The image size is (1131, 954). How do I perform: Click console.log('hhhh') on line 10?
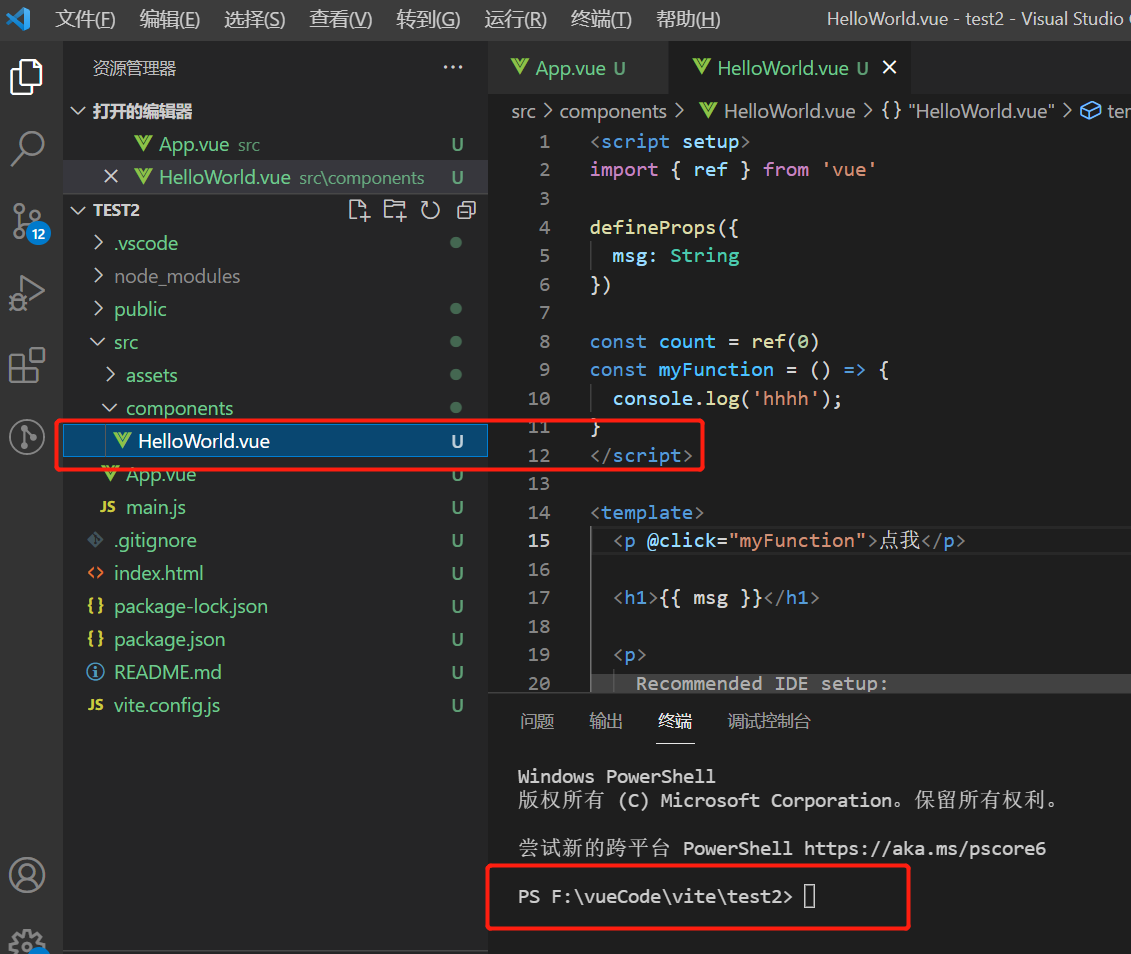click(x=727, y=399)
